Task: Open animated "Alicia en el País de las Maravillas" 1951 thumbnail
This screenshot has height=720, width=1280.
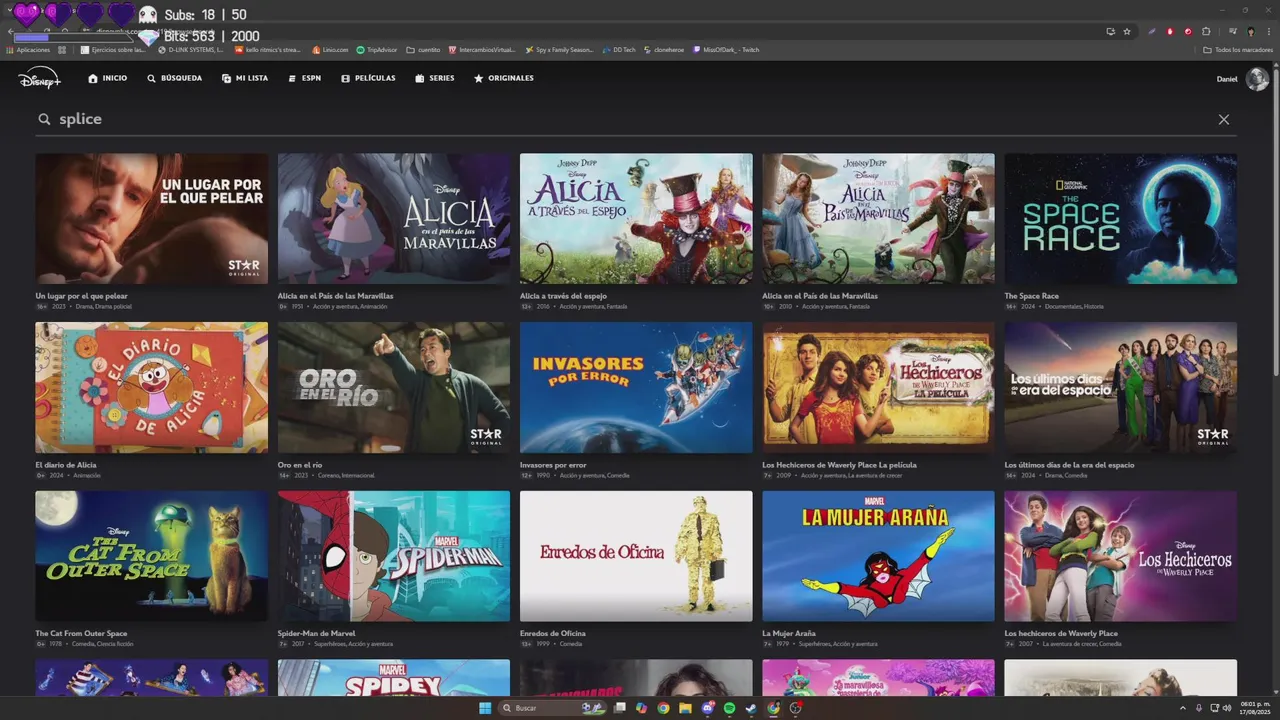Action: (394, 218)
